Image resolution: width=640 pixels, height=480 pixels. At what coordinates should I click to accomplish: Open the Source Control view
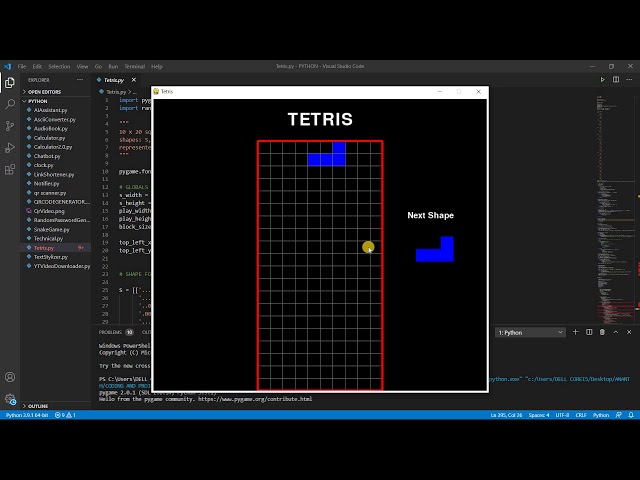(10, 126)
